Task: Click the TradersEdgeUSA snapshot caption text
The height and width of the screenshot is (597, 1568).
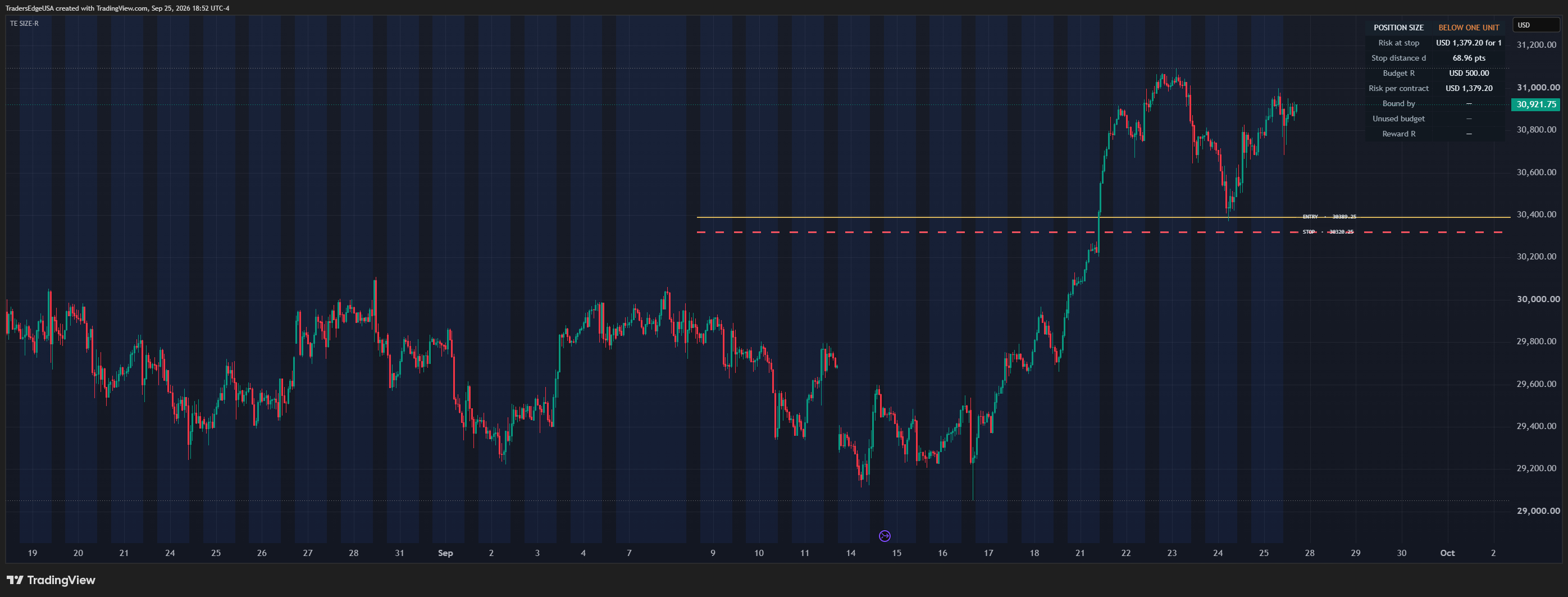Action: click(x=117, y=8)
